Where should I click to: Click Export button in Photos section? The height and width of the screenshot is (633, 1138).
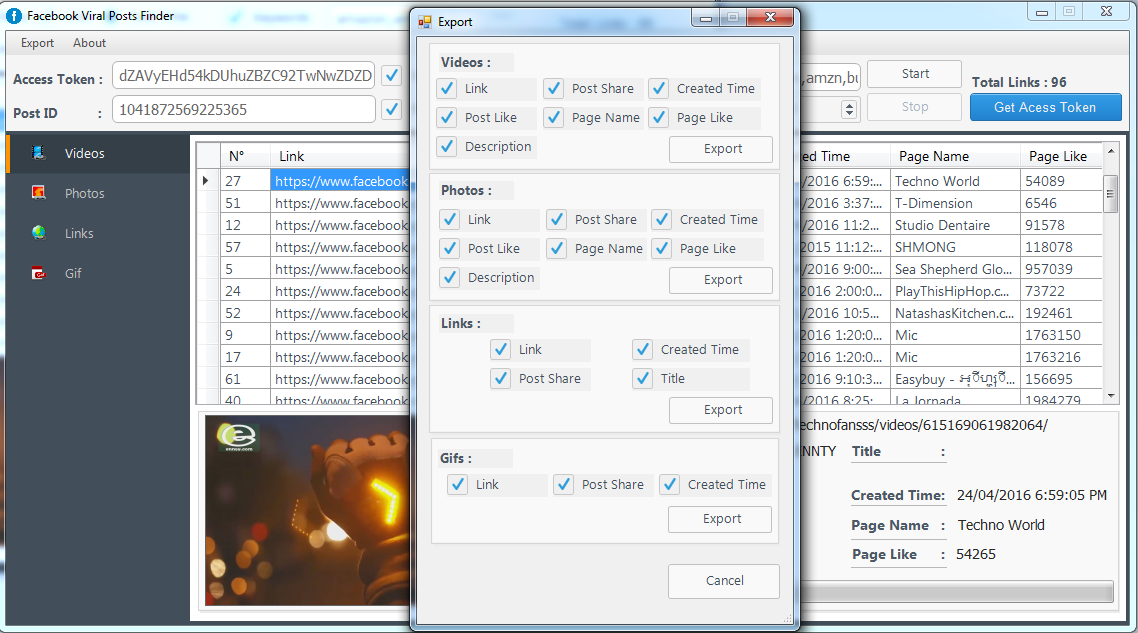tap(721, 280)
